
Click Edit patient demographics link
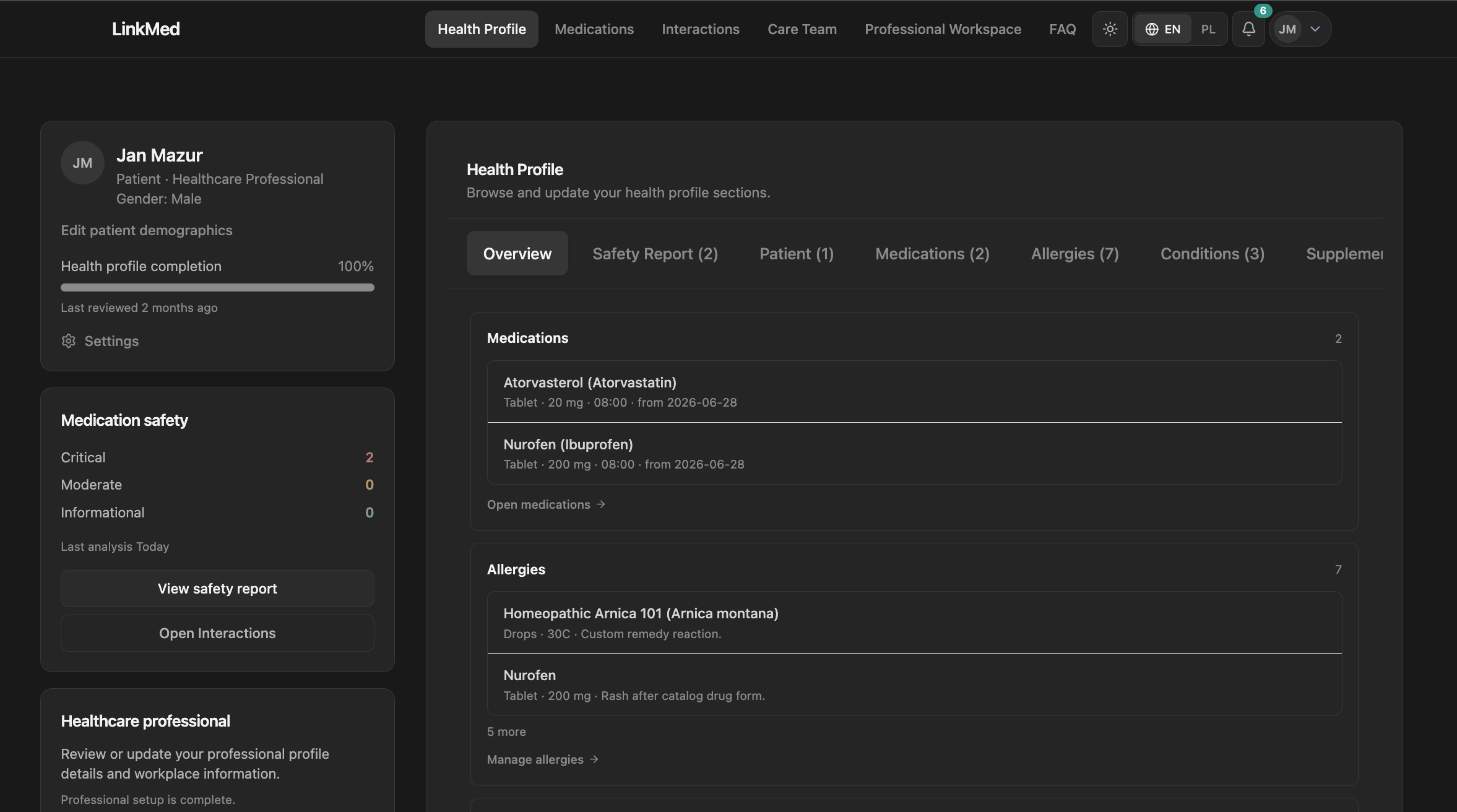(x=147, y=230)
